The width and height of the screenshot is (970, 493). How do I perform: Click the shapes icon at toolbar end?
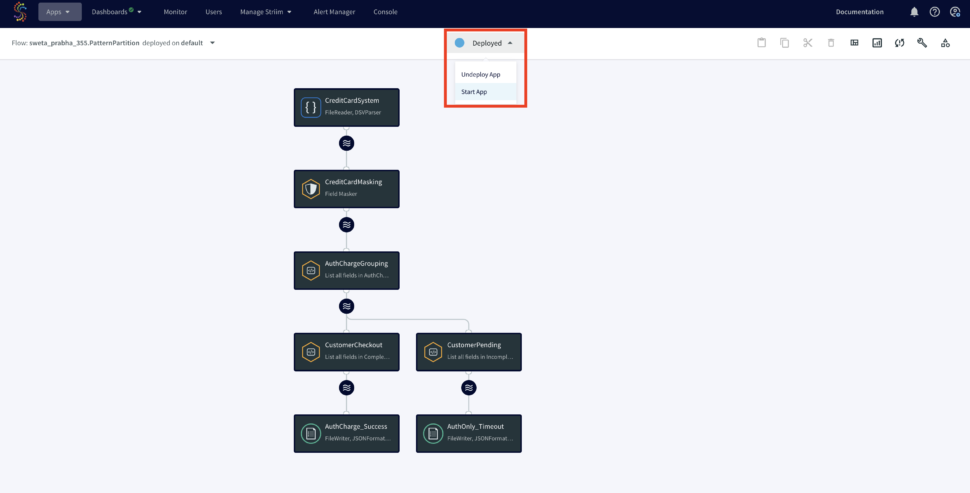(945, 43)
